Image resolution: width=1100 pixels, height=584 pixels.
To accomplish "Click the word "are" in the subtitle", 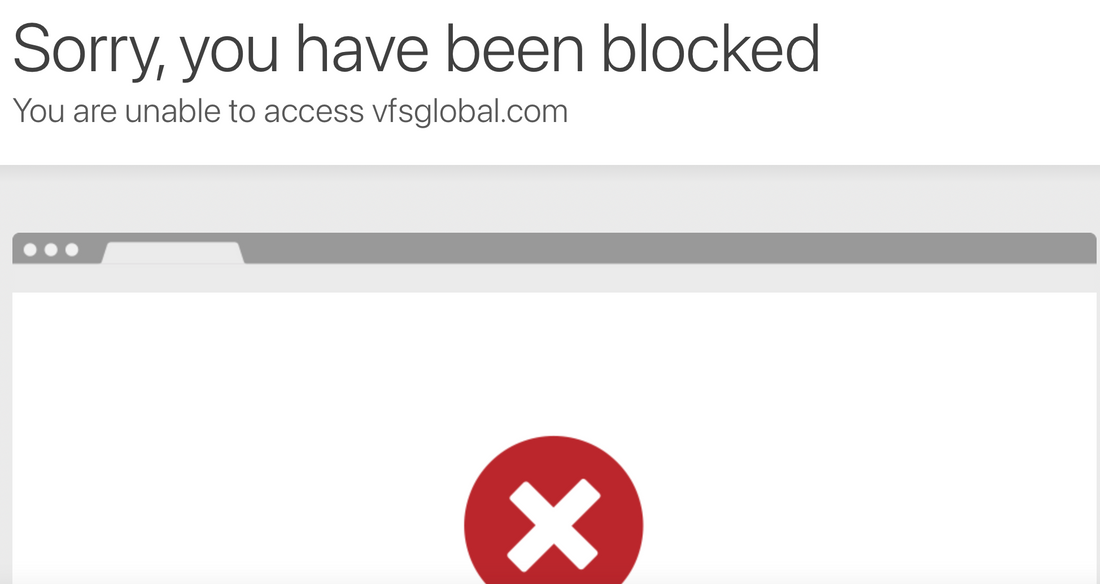I will [x=95, y=114].
